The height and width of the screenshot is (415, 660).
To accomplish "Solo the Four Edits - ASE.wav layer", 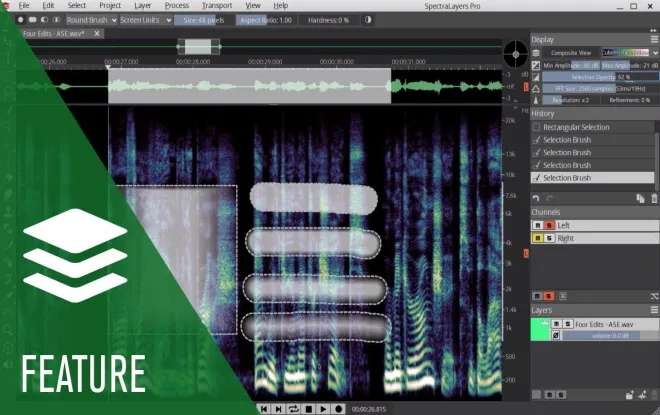I will (567, 324).
